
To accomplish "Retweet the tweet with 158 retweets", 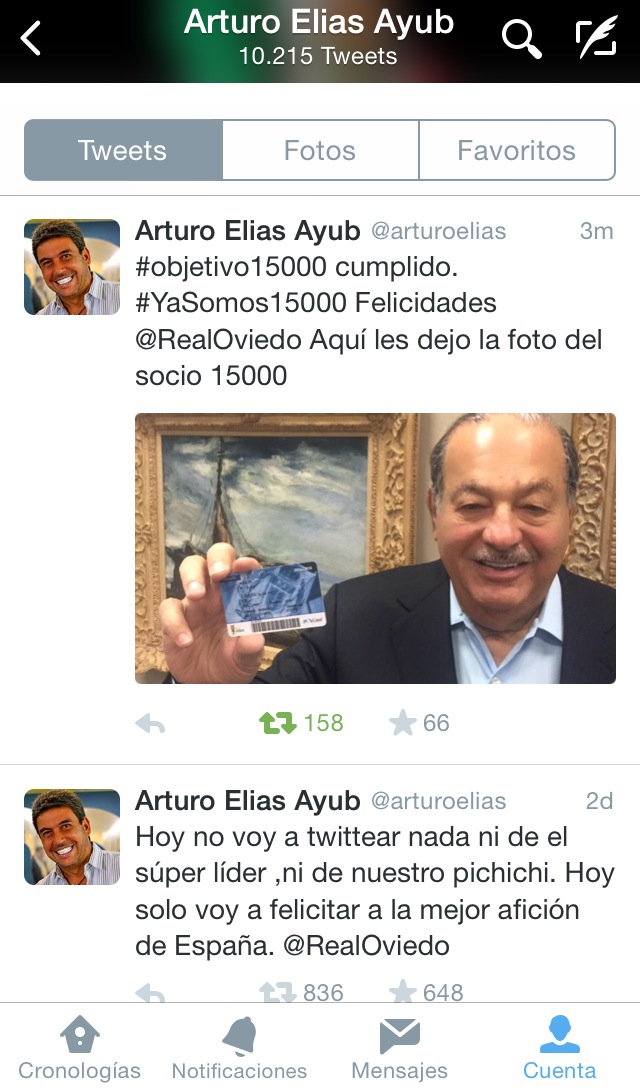I will pos(278,723).
